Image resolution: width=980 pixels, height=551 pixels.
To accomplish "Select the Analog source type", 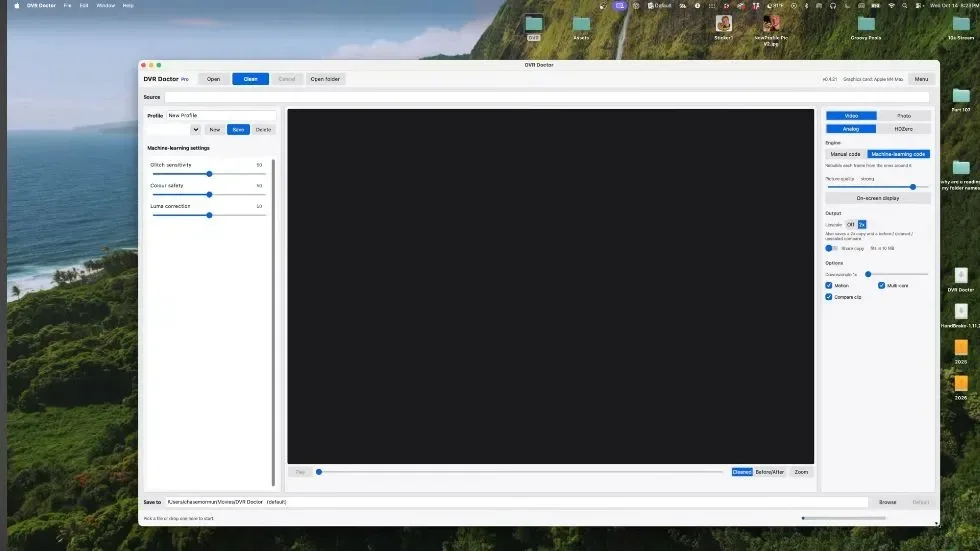I will [851, 129].
